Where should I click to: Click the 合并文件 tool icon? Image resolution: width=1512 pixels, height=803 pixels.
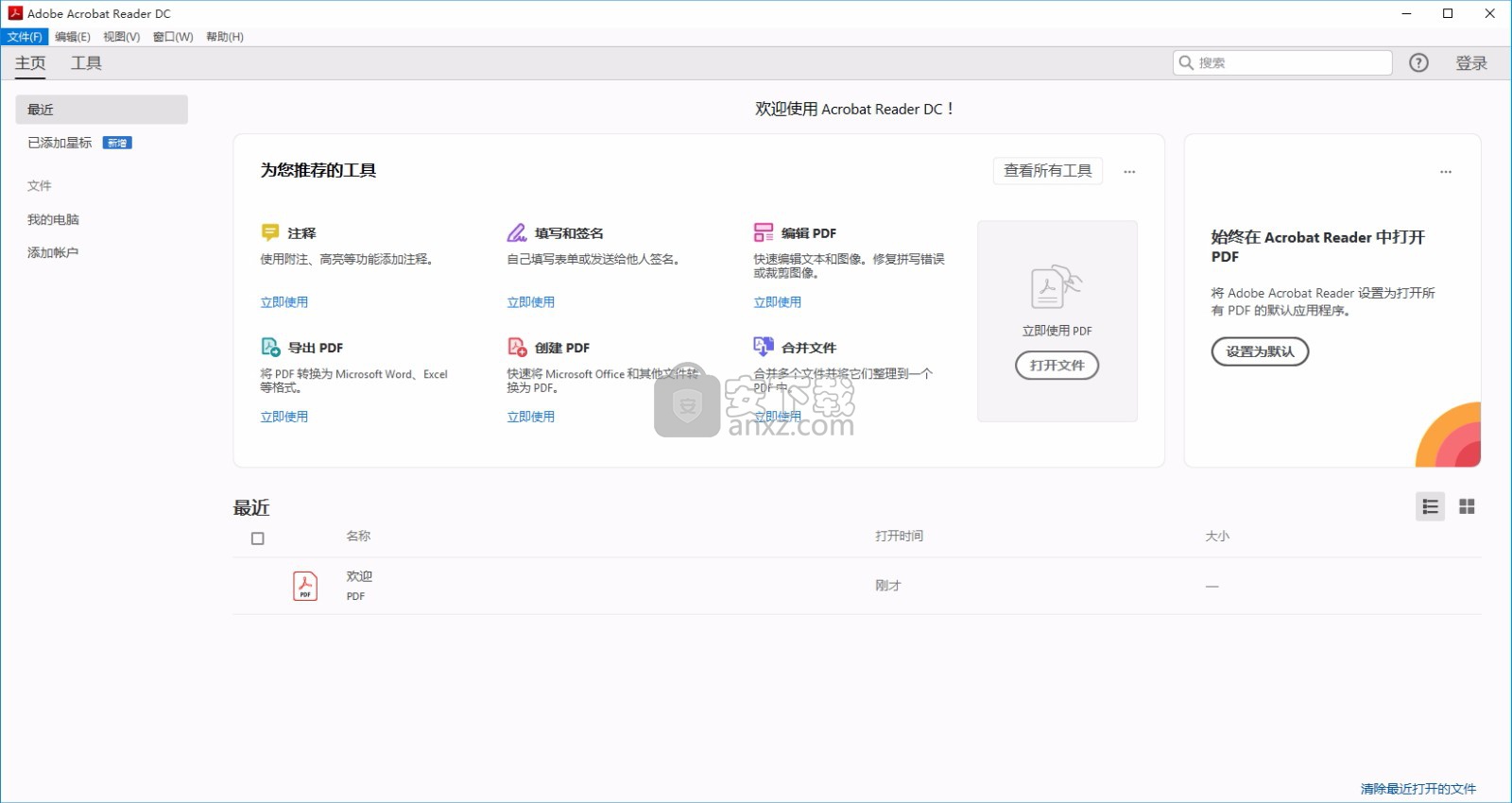pyautogui.click(x=764, y=347)
